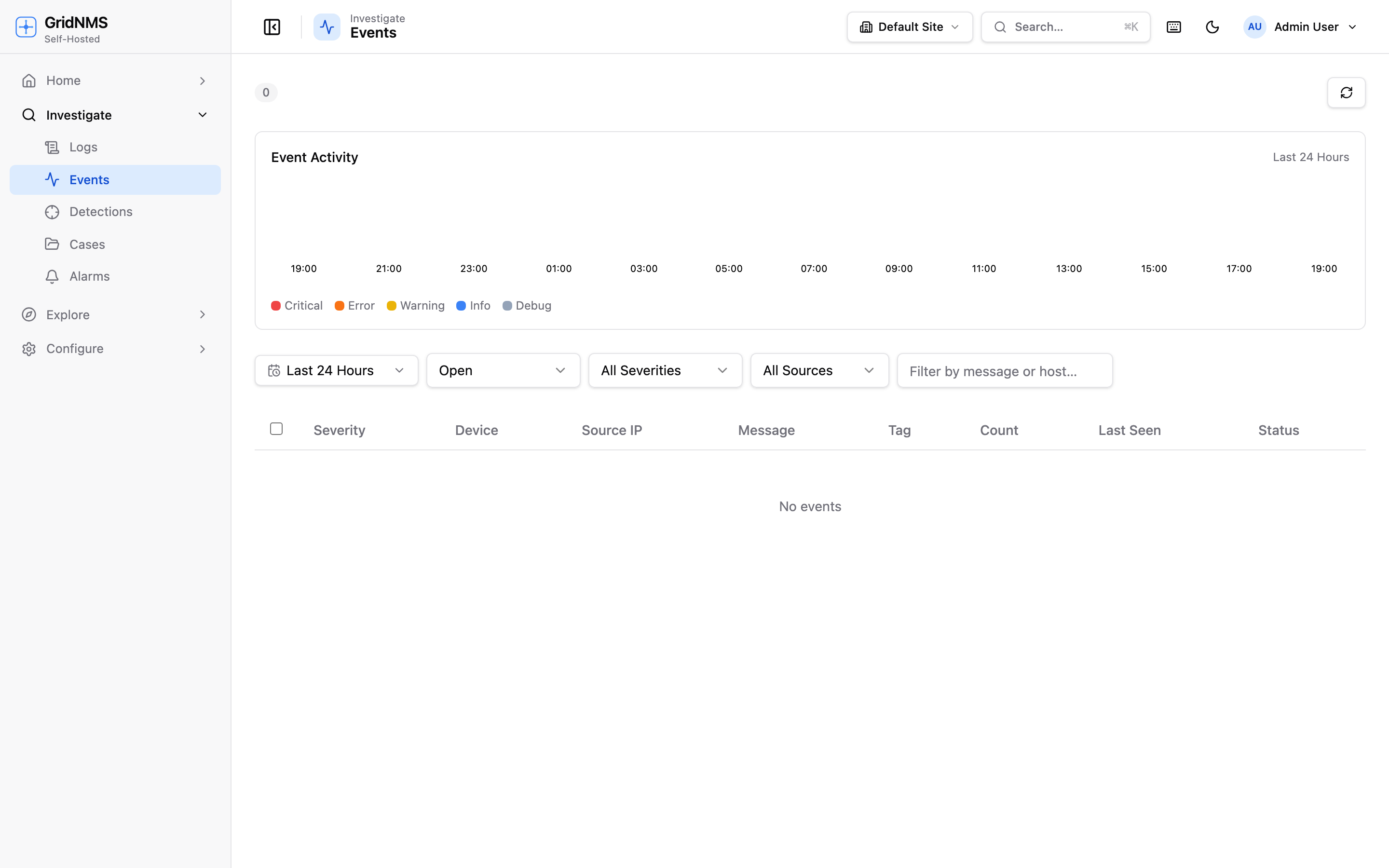Click the Detections target icon
The image size is (1389, 868).
tap(52, 212)
